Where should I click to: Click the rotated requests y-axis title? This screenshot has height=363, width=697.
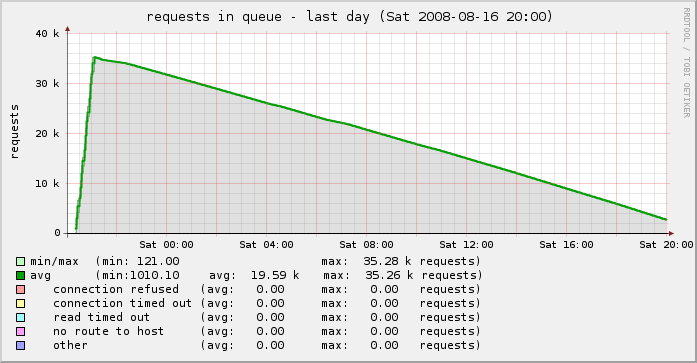15,132
